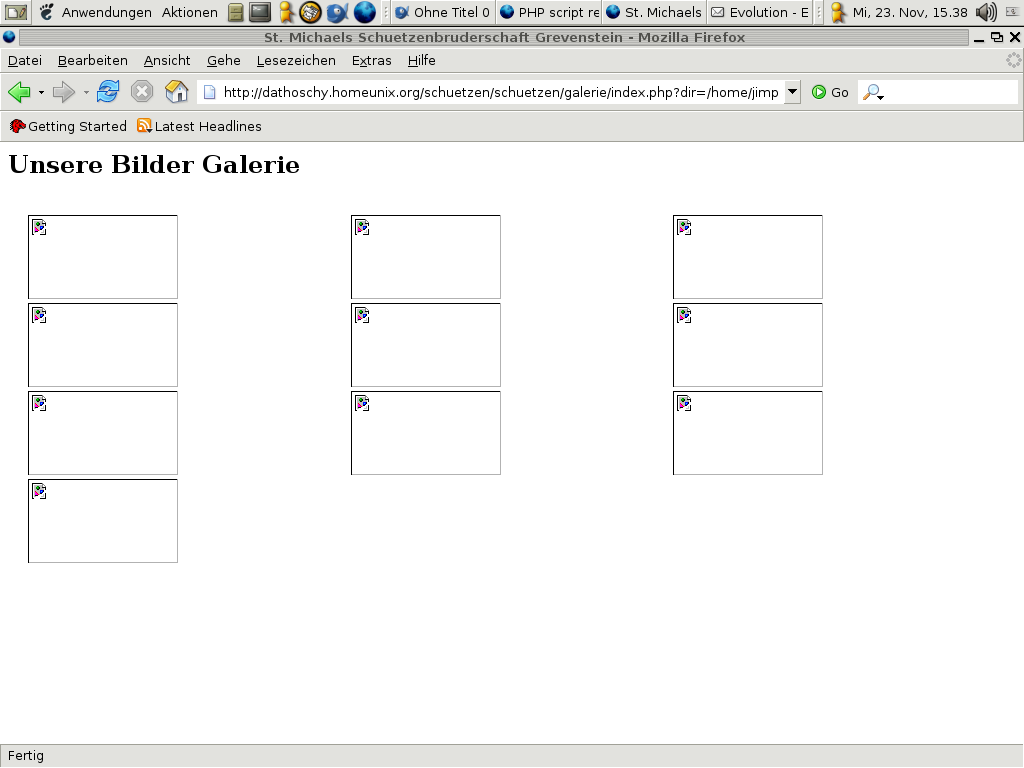Open the Getting Started bookmark
Viewport: 1024px width, 768px height.
(x=68, y=126)
